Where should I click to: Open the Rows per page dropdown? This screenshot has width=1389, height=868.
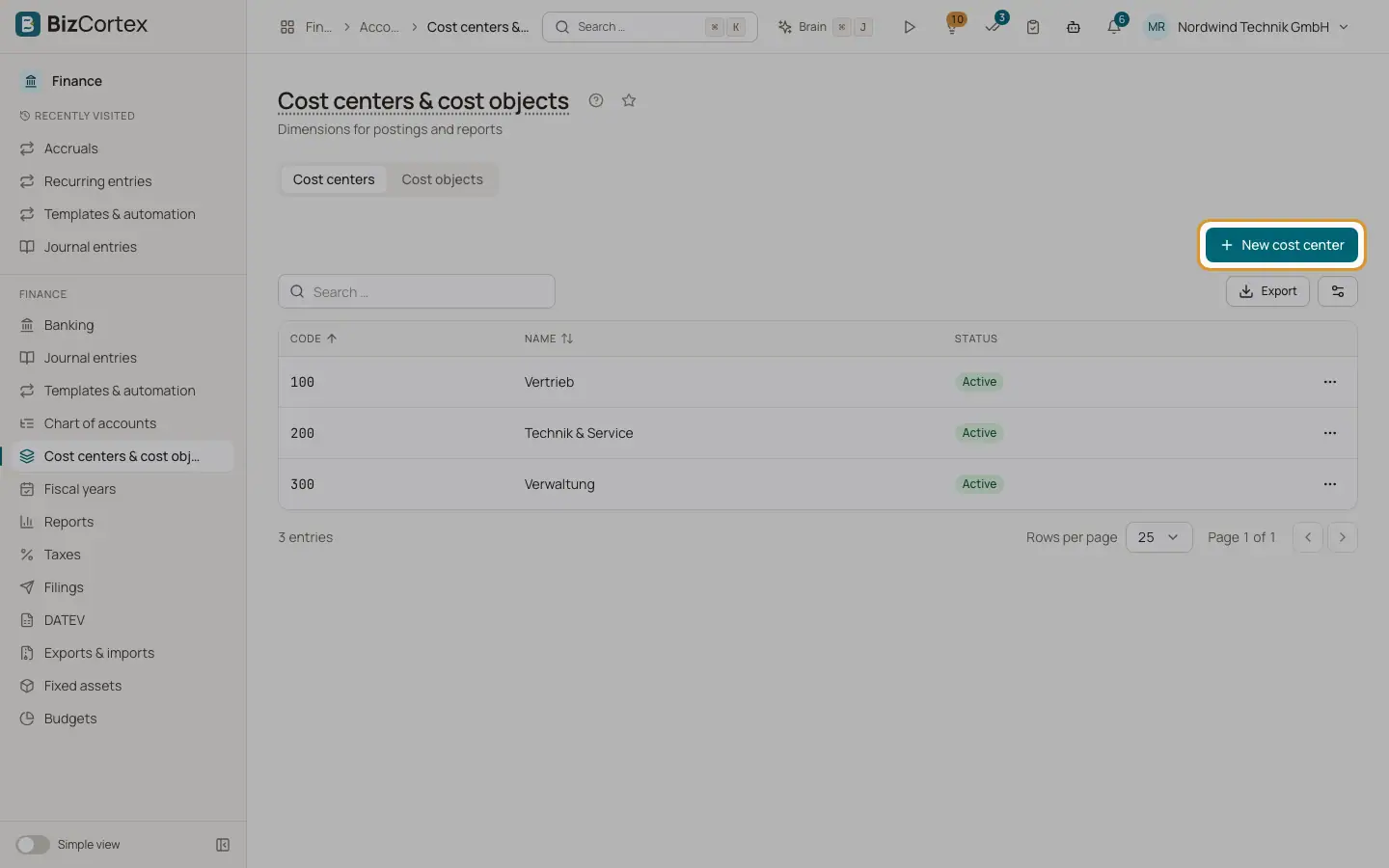[1158, 537]
